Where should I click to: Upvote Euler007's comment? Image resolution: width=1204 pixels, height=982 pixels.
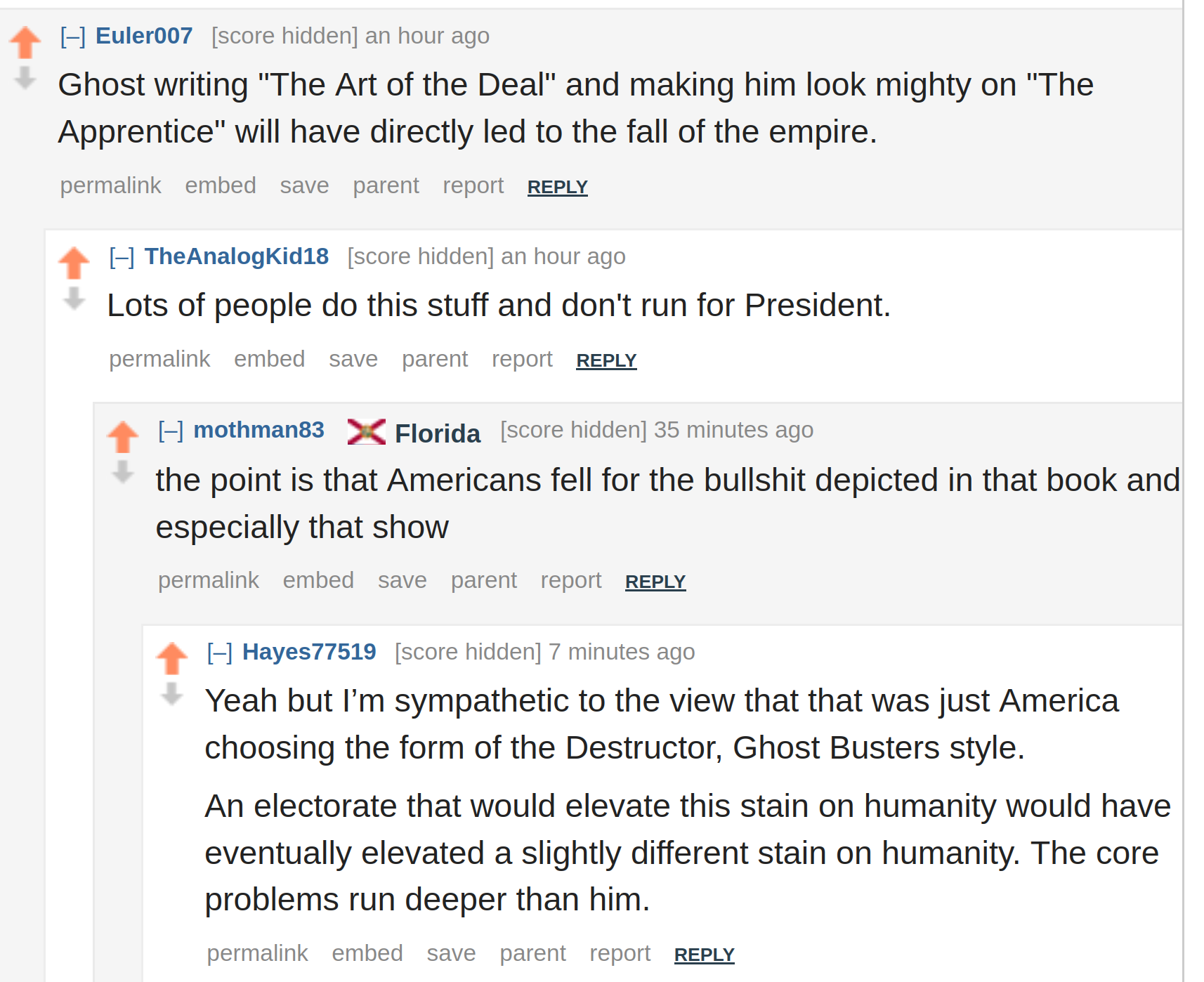(x=25, y=42)
